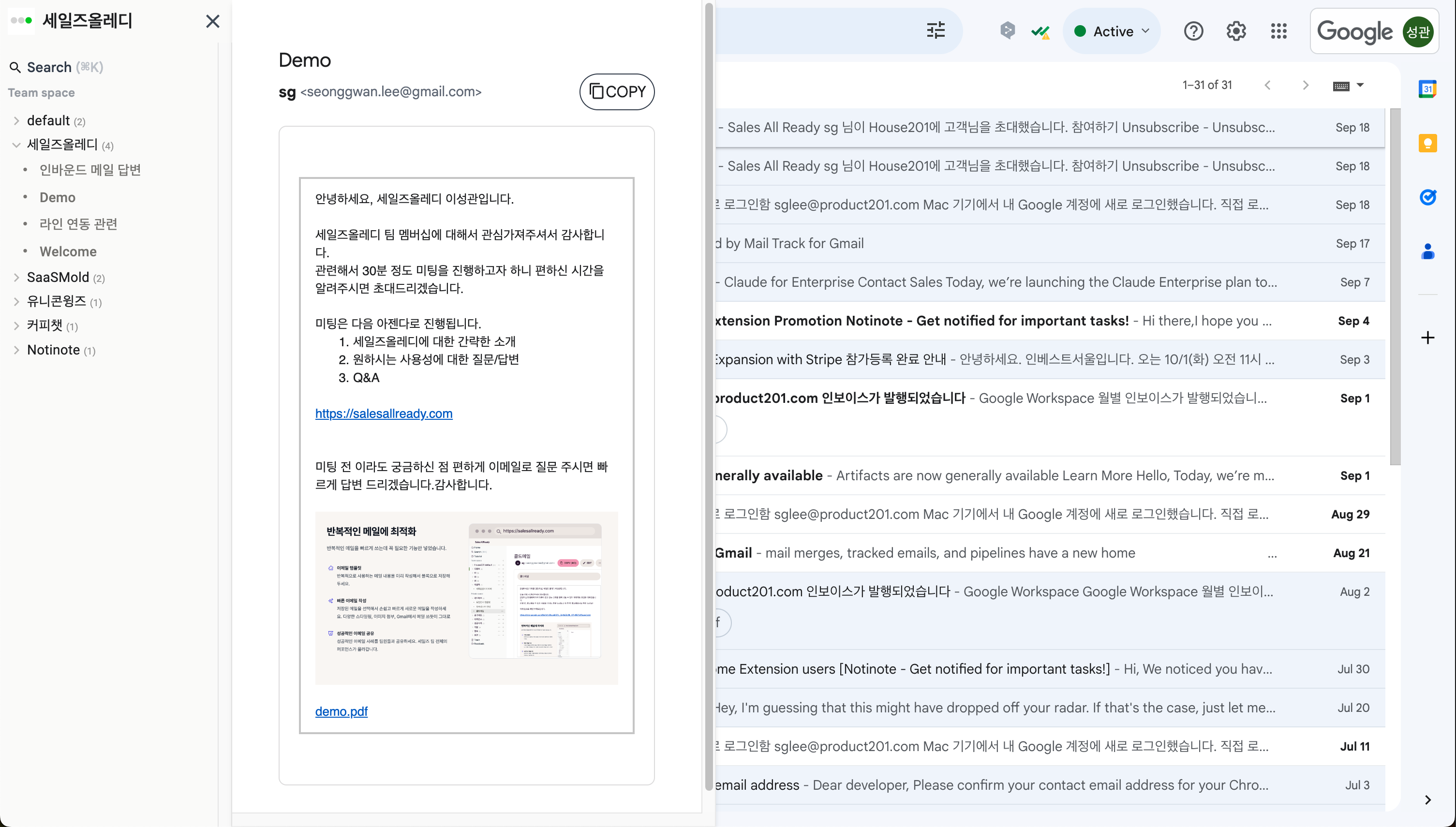The width and height of the screenshot is (1456, 827).
Task: Open Google Calendar side panel icon
Action: (x=1427, y=89)
